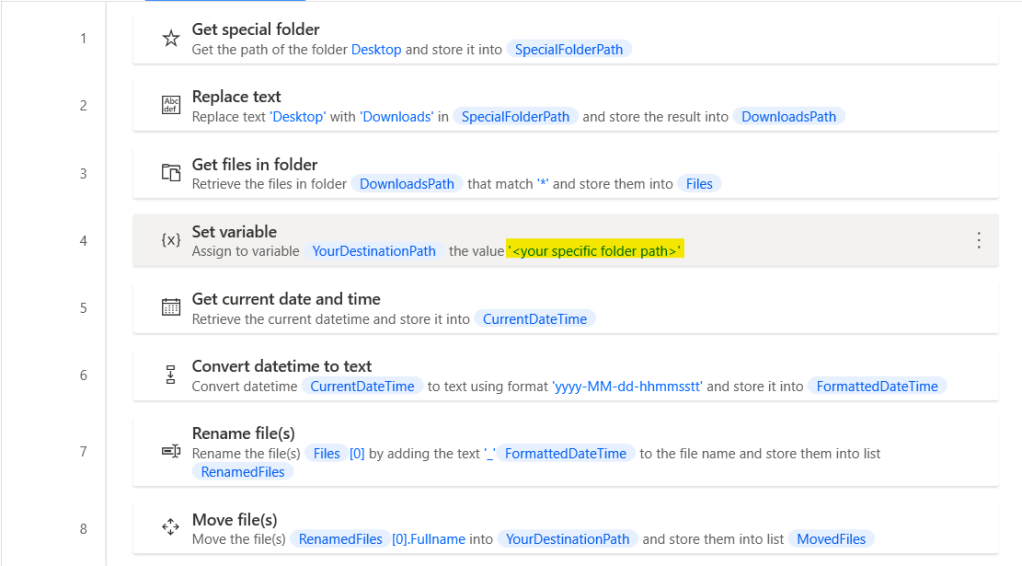Open the three-dot menu on Set variable
Image resolution: width=1022 pixels, height=566 pixels.
click(x=978, y=240)
